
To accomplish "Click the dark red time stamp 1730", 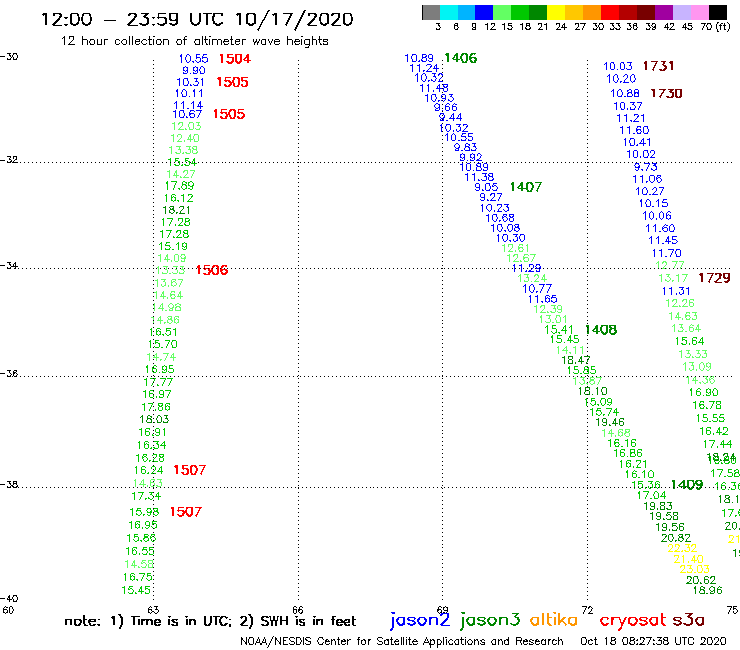I will (666, 93).
